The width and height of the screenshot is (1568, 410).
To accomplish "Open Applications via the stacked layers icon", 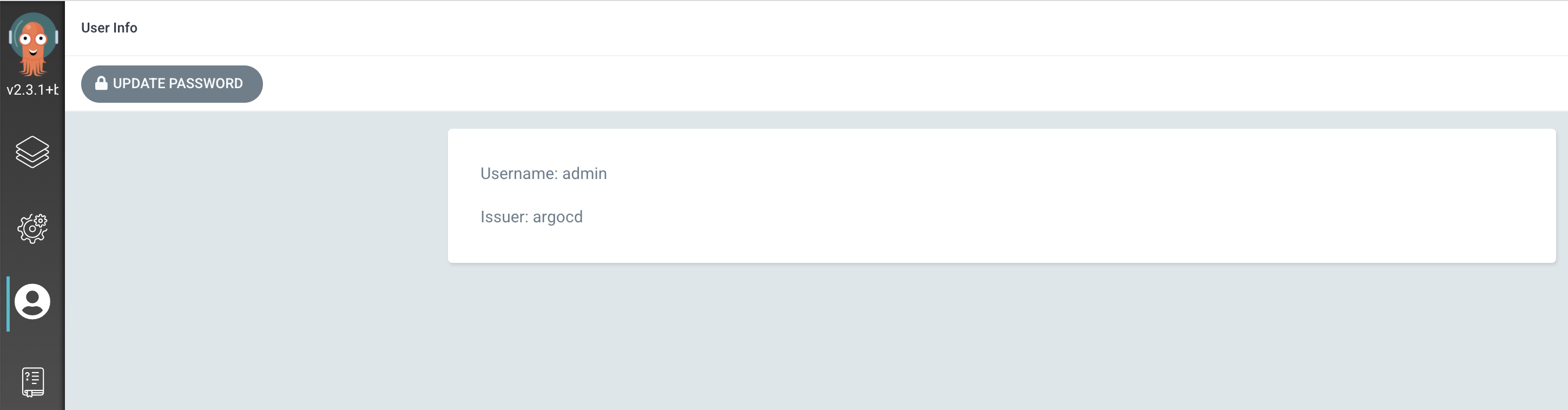I will (32, 151).
